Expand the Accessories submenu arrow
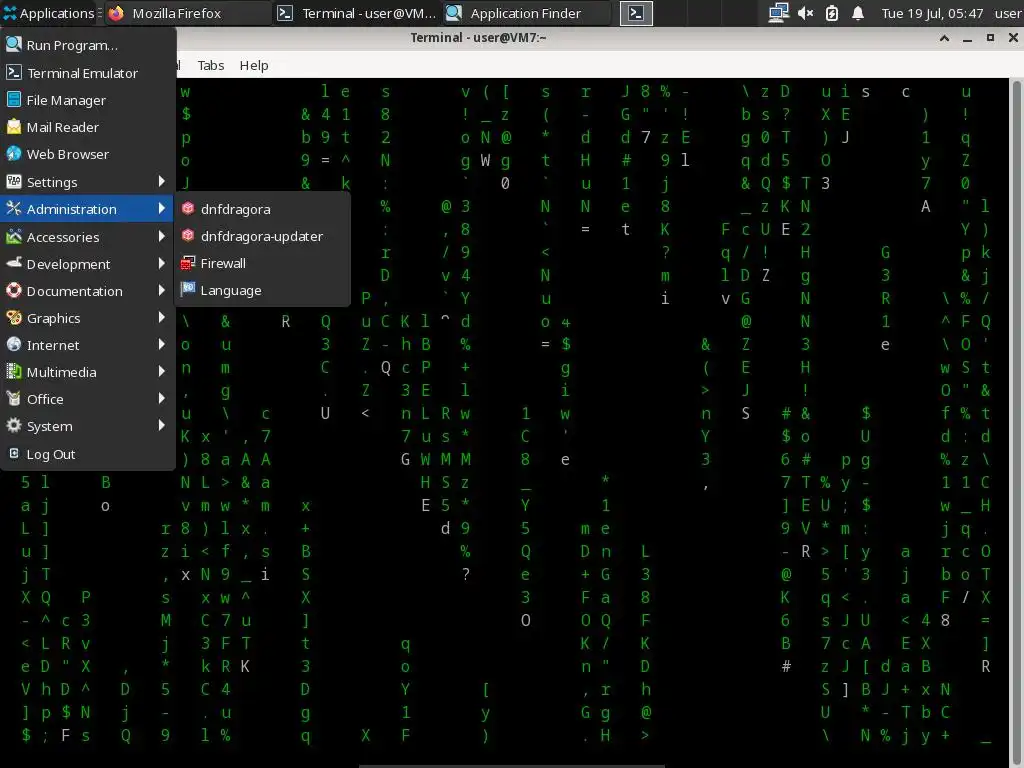Viewport: 1024px width, 768px height. pyautogui.click(x=161, y=236)
